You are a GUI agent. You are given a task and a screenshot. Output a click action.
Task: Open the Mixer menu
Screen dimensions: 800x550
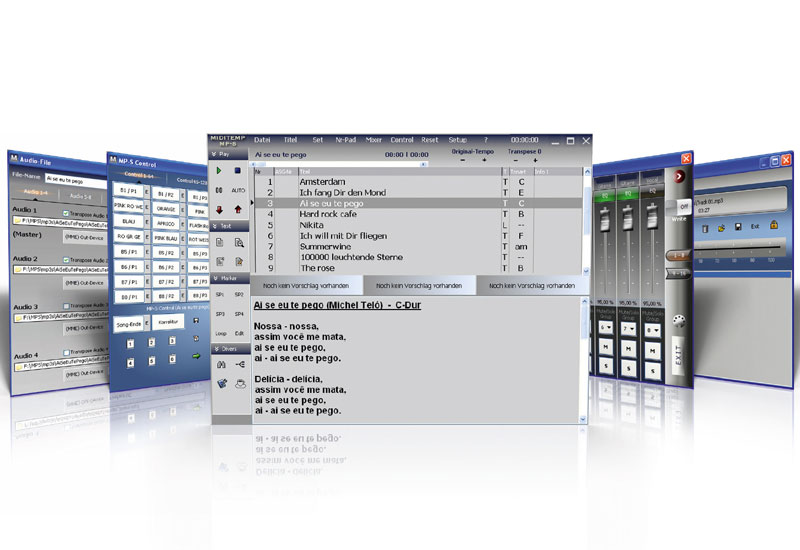coord(373,140)
